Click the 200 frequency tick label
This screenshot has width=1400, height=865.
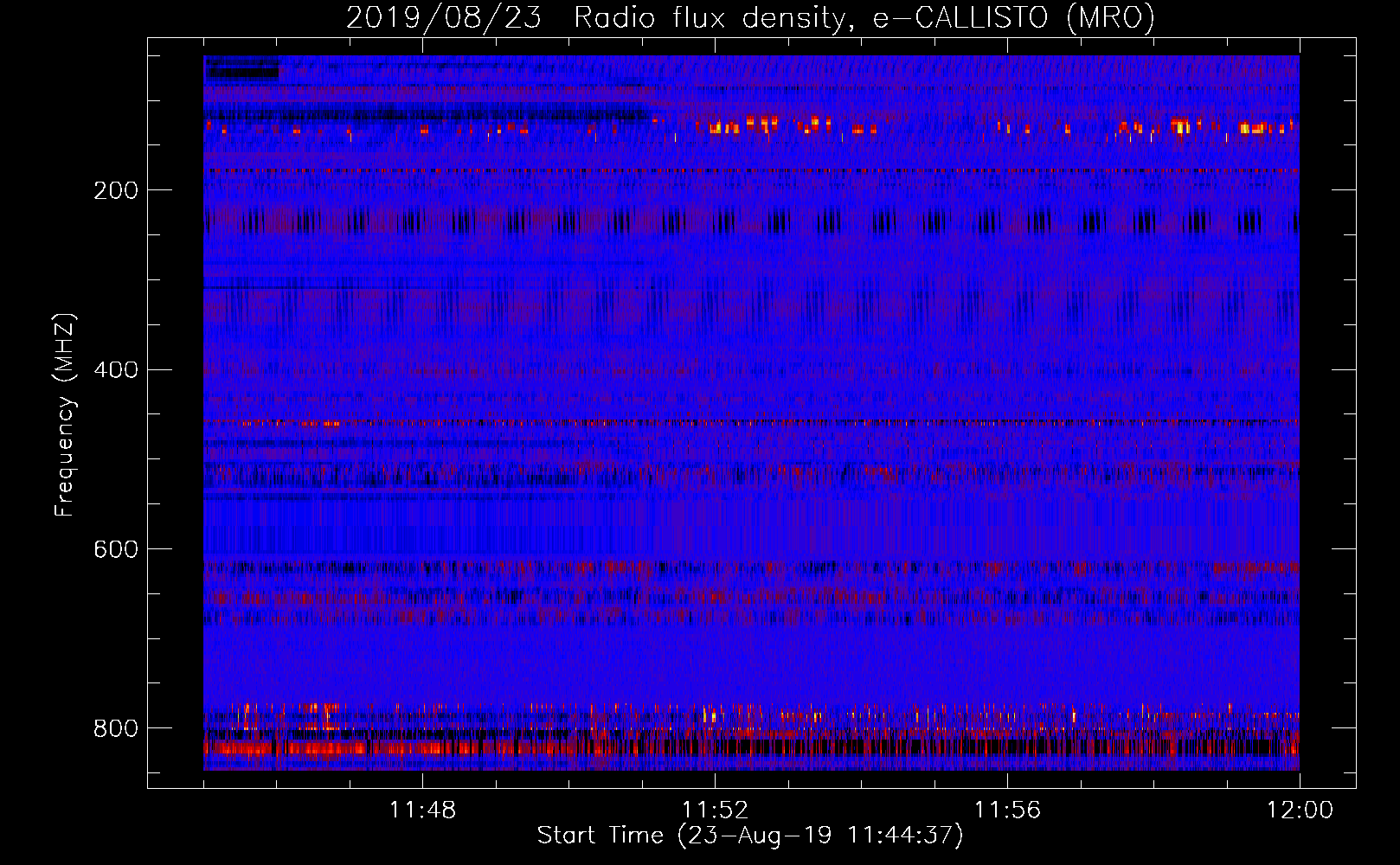116,190
